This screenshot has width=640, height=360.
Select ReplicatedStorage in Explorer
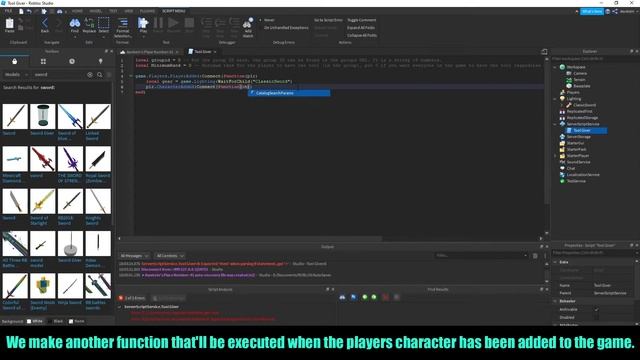(x=582, y=118)
